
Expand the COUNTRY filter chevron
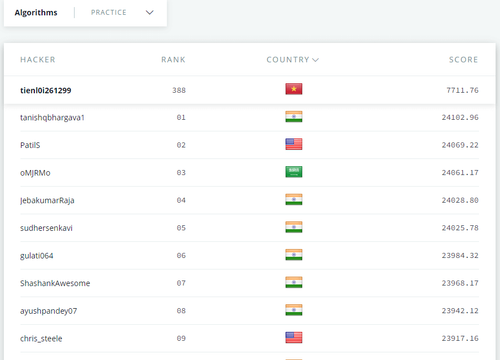point(315,60)
